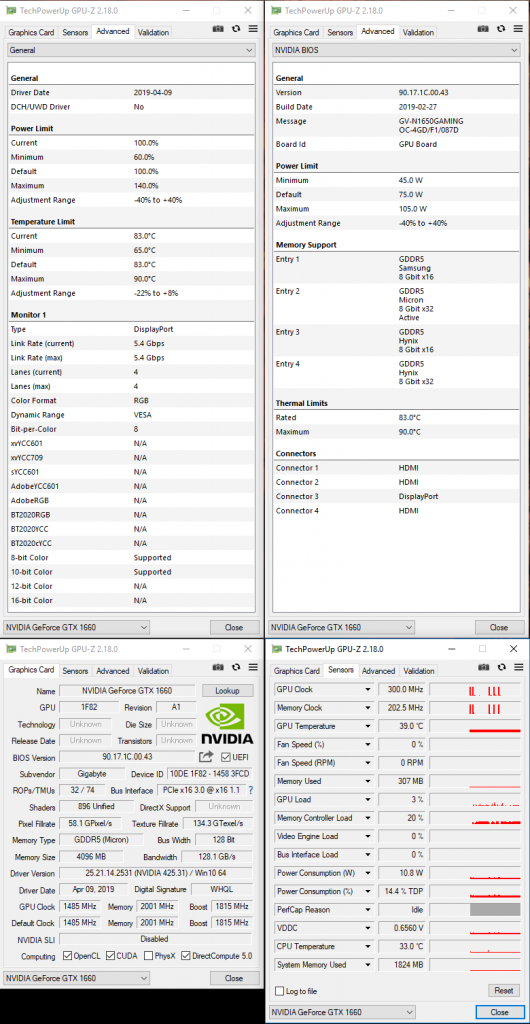Image resolution: width=530 pixels, height=1024 pixels.
Task: Toggle PhysX computing checkbox
Action: click(149, 955)
